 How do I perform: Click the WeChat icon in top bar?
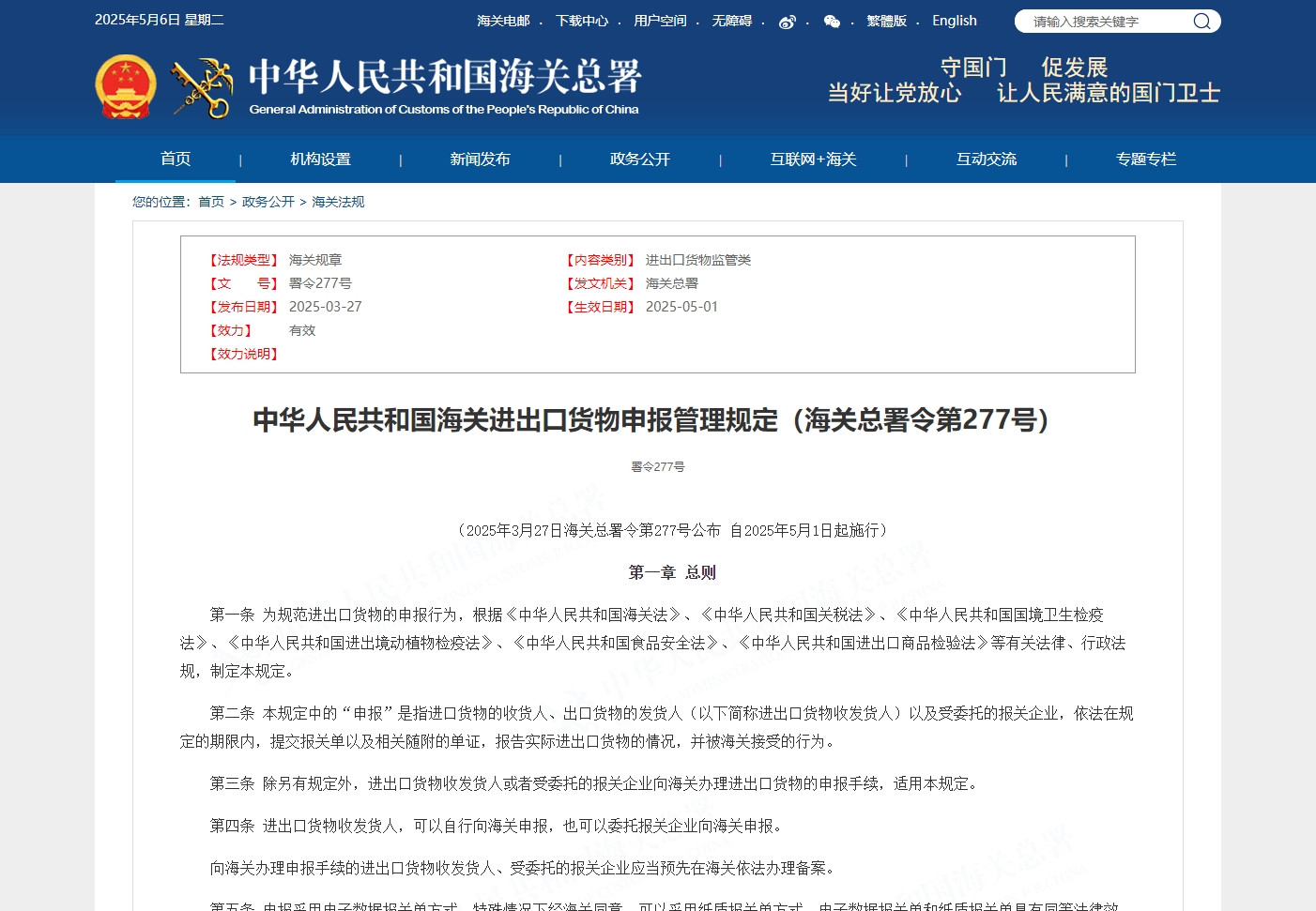832,22
